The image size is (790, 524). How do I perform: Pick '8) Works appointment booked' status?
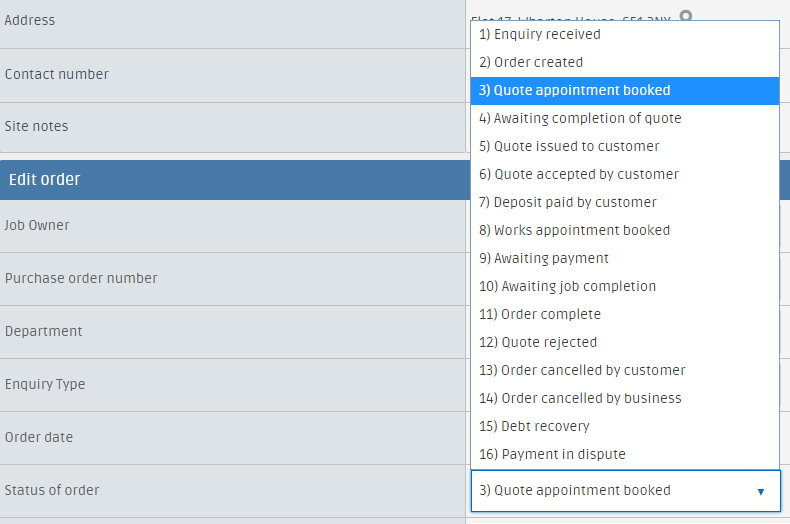625,230
